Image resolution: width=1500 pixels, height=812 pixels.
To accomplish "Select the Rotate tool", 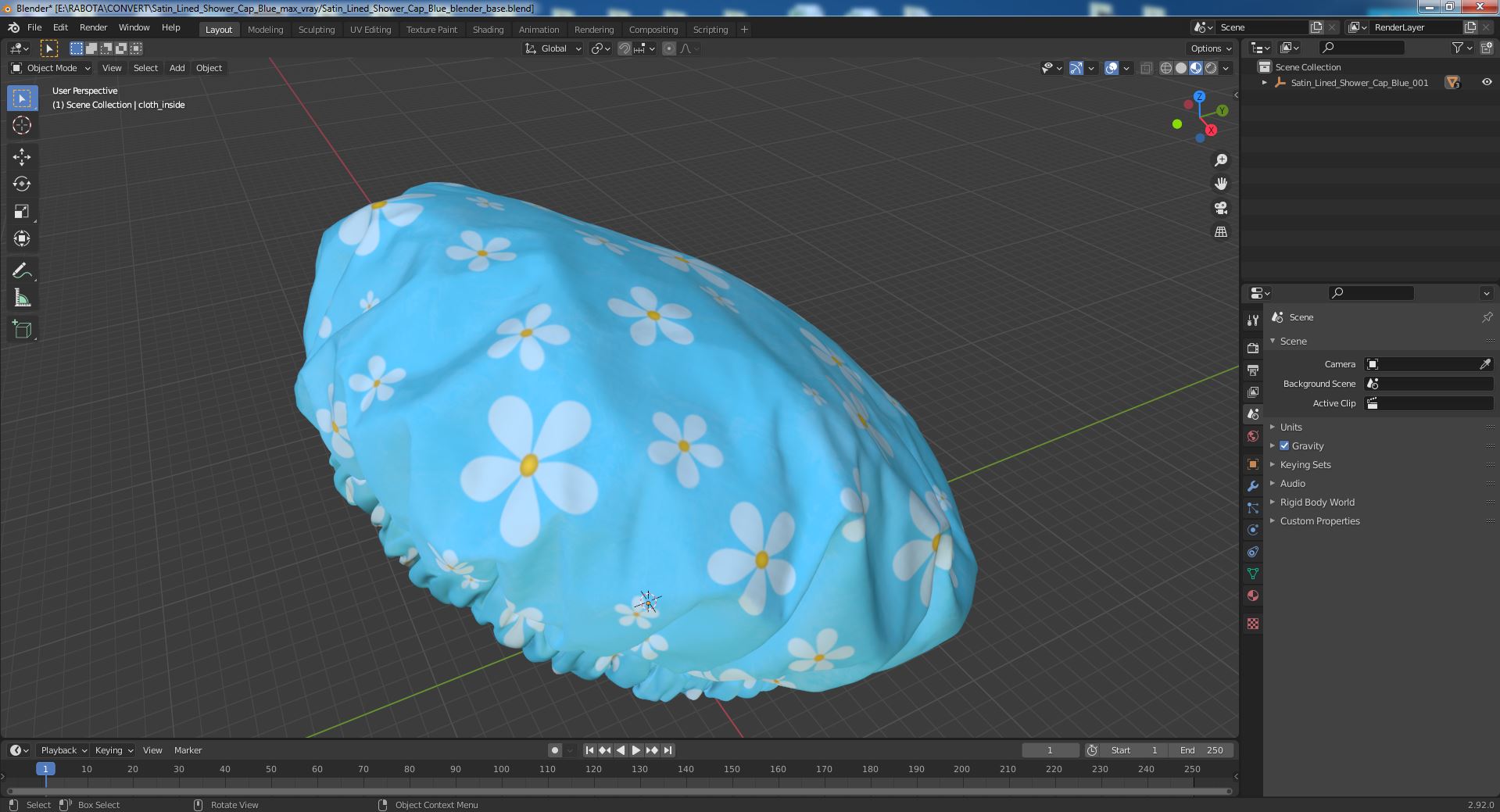I will coord(22,184).
